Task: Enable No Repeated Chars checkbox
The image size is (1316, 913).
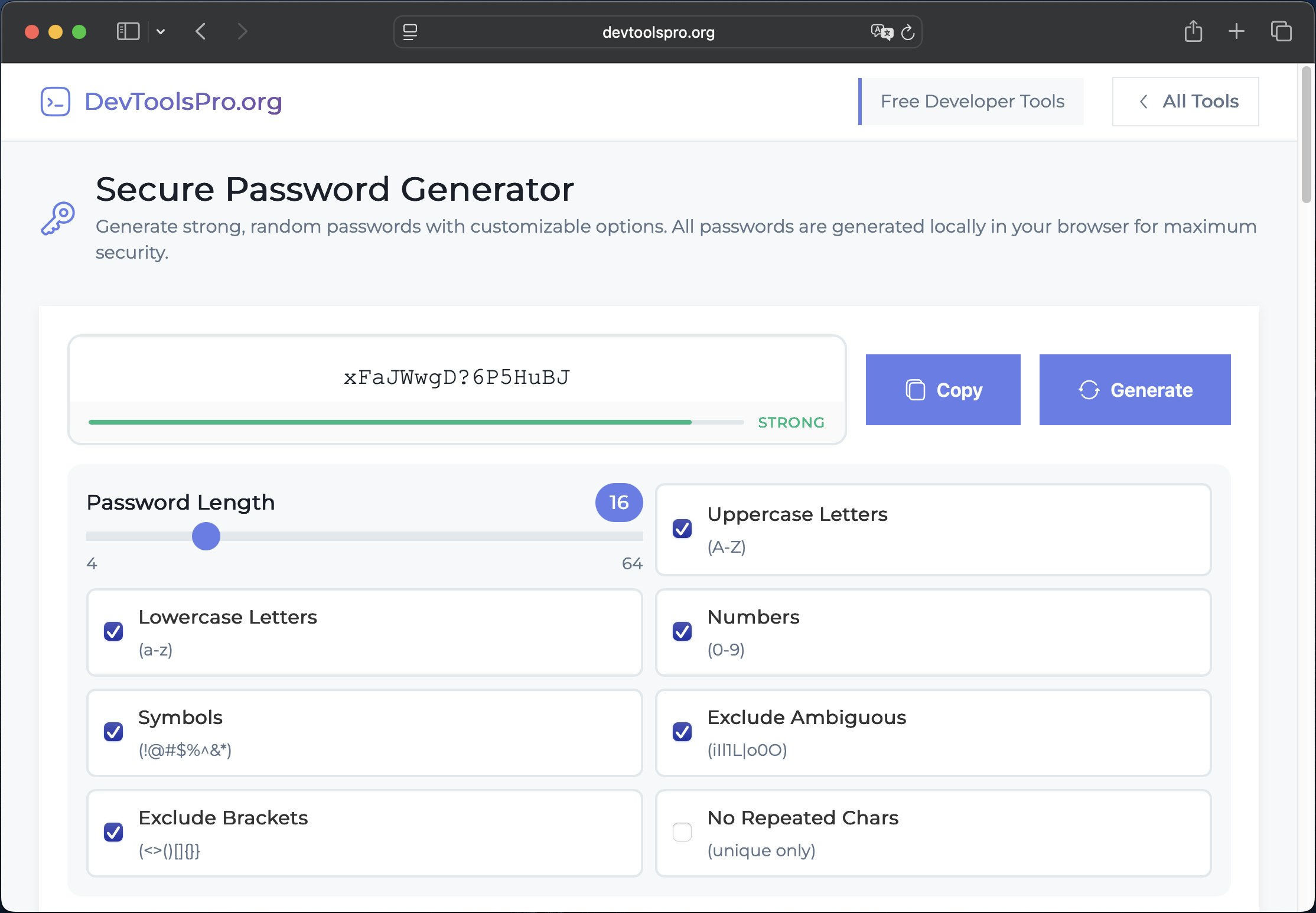Action: click(682, 832)
